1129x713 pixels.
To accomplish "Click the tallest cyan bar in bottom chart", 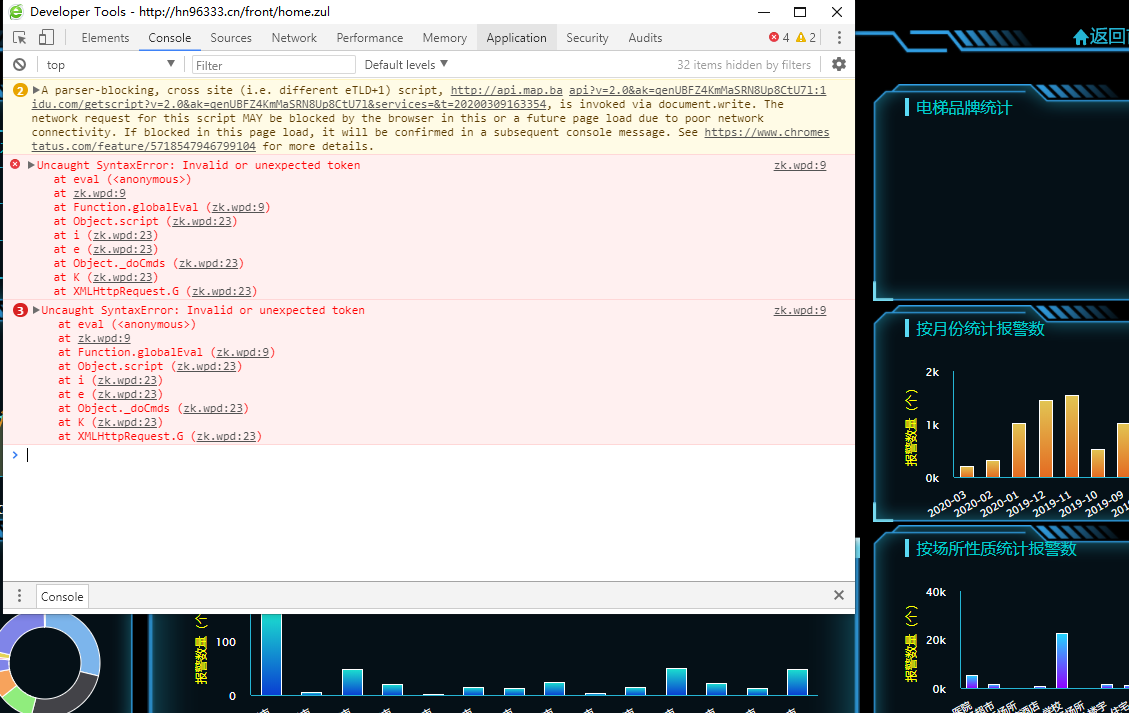I will (271, 654).
